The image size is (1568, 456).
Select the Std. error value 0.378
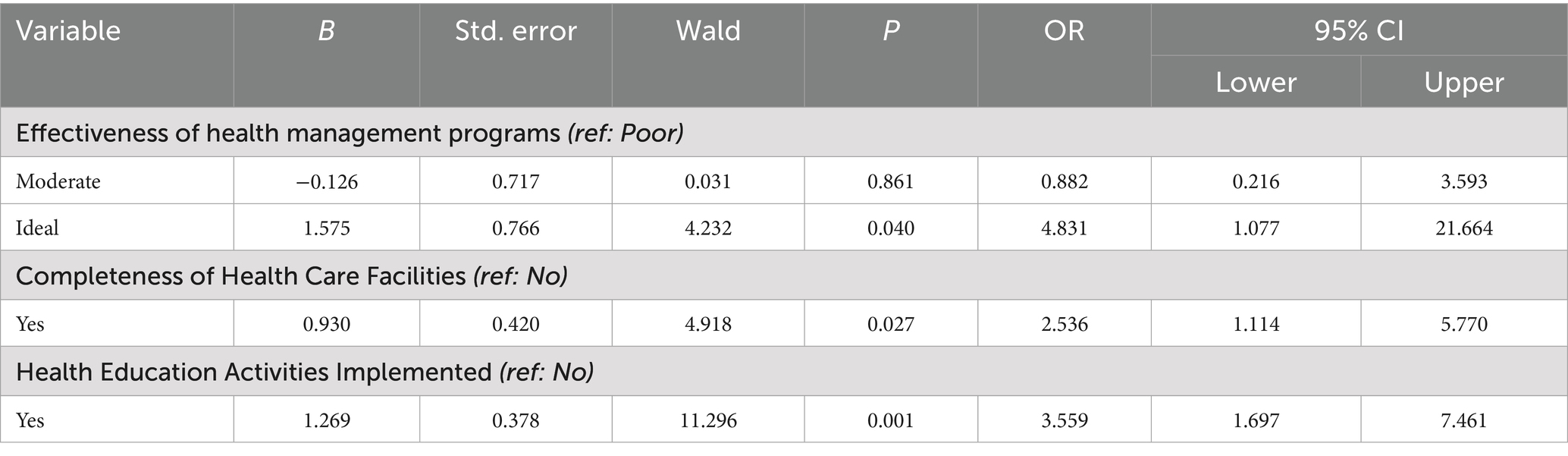pyautogui.click(x=516, y=420)
